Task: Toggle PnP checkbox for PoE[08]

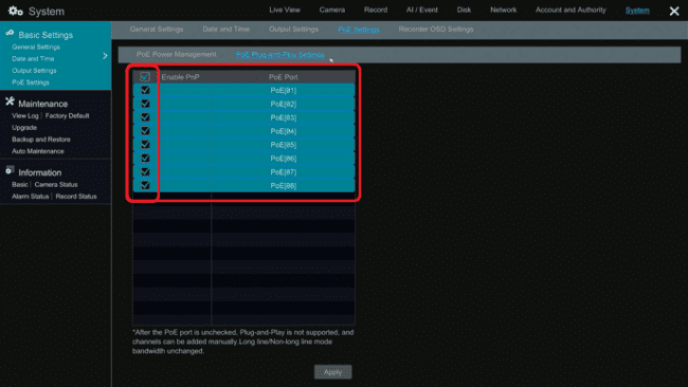Action: (145, 186)
